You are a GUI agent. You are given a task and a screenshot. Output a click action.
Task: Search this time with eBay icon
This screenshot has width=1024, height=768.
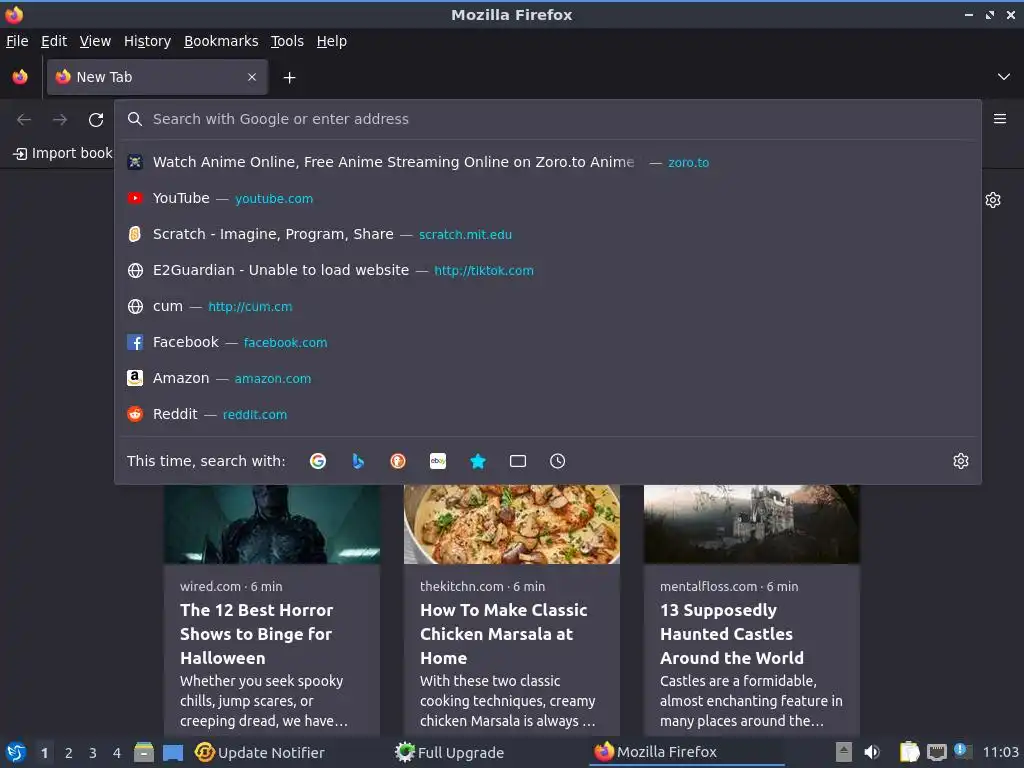click(x=438, y=461)
